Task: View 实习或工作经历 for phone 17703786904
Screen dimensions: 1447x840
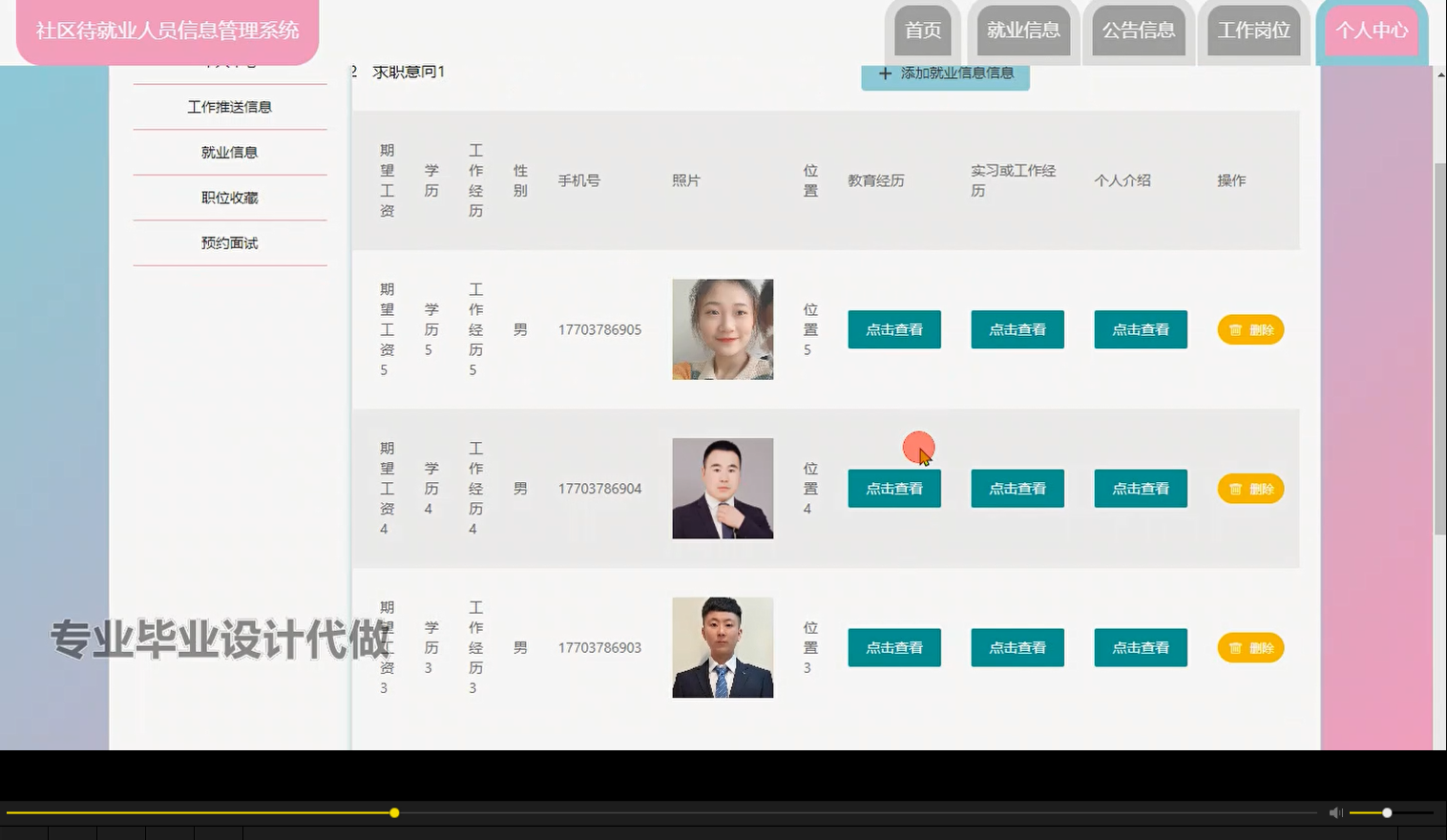Action: click(x=1017, y=488)
